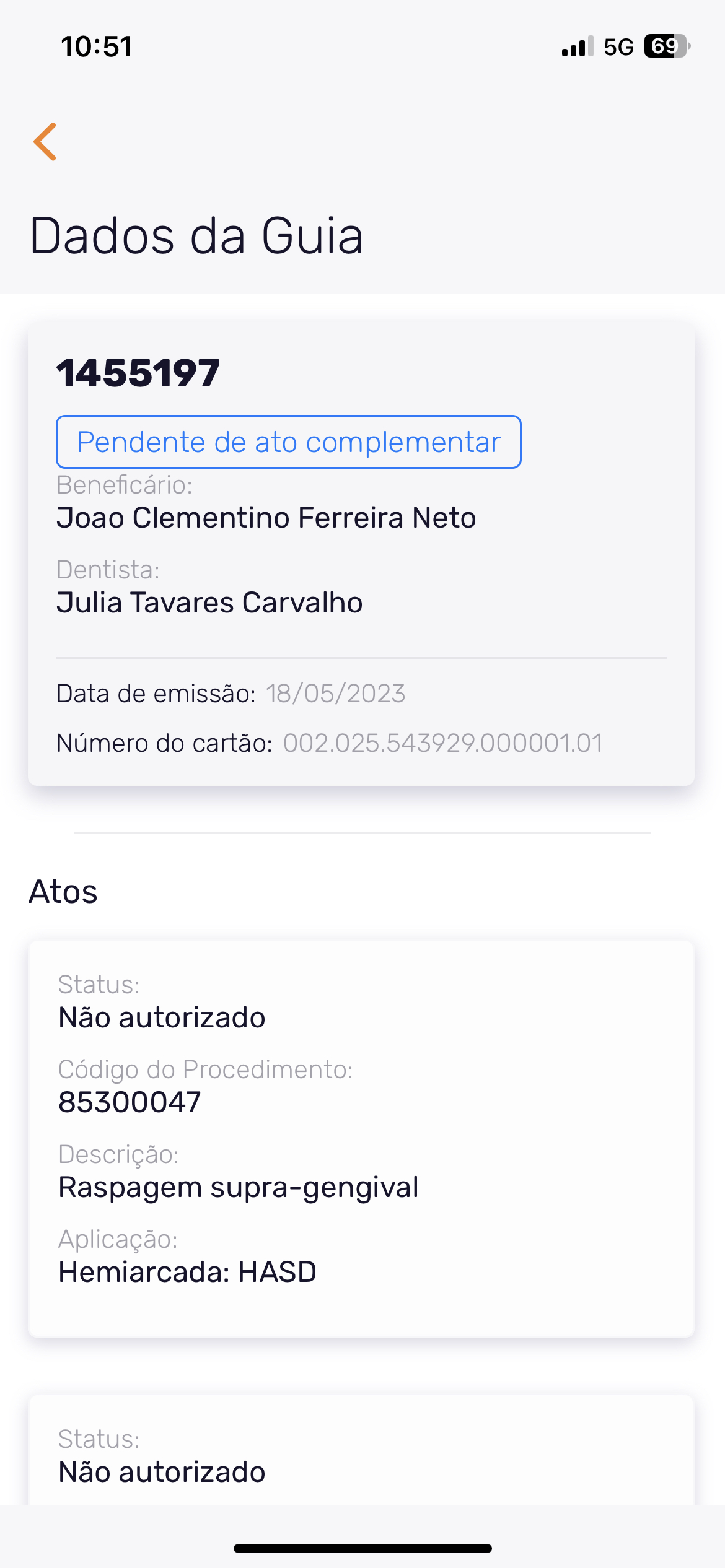Tap the cellular signal bars icon
Viewport: 725px width, 1568px height.
pos(577,46)
